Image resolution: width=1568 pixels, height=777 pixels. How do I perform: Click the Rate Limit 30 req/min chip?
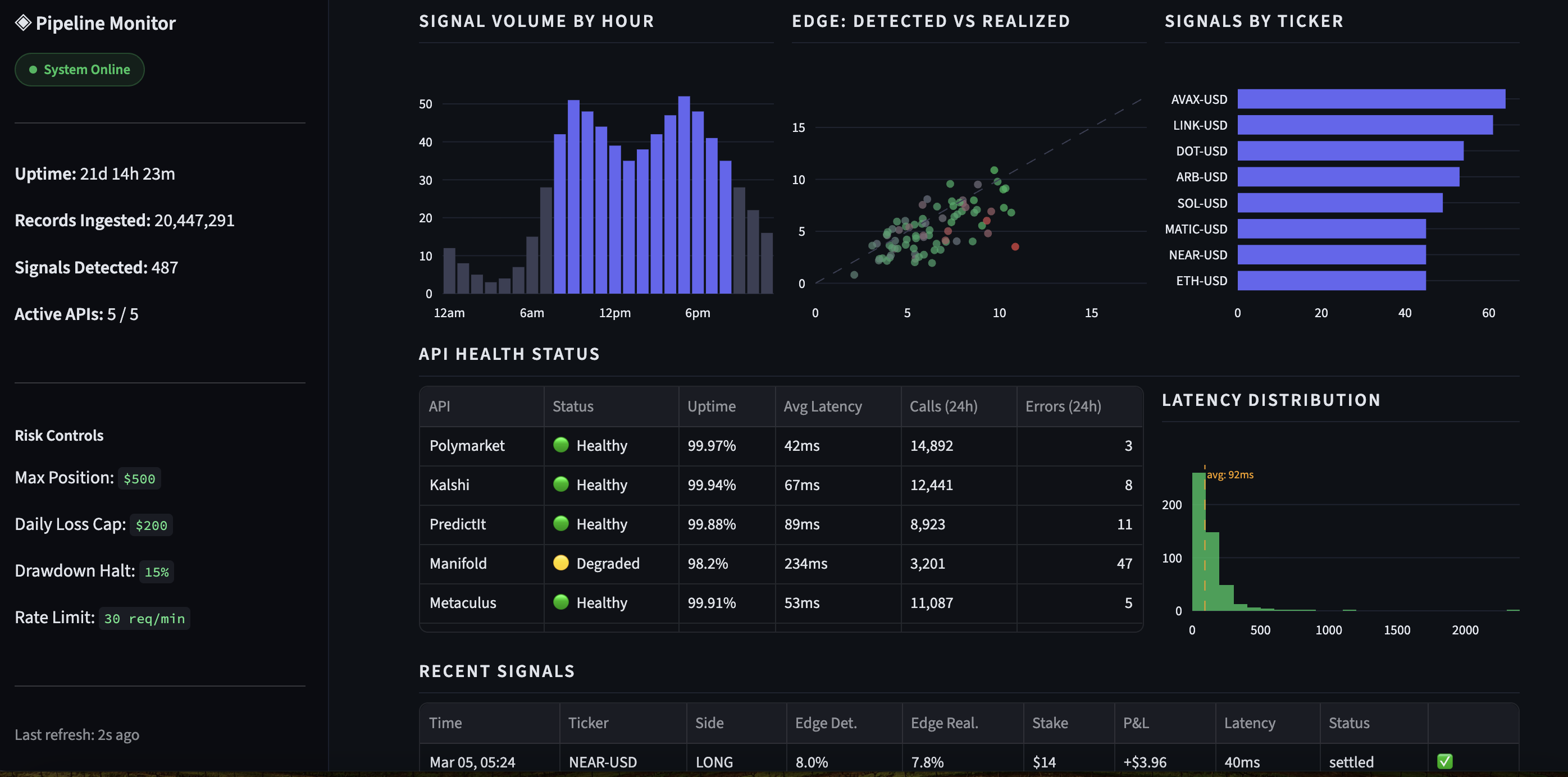tap(144, 618)
